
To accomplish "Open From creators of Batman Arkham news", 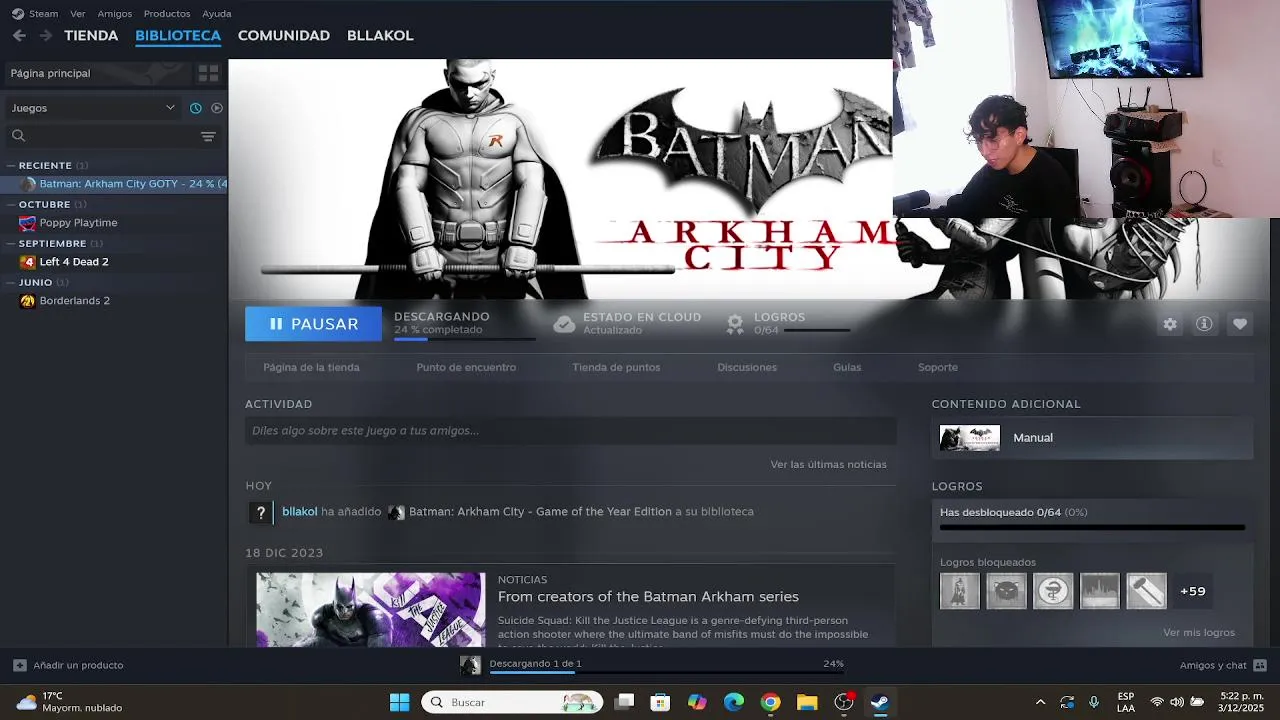I will [648, 596].
